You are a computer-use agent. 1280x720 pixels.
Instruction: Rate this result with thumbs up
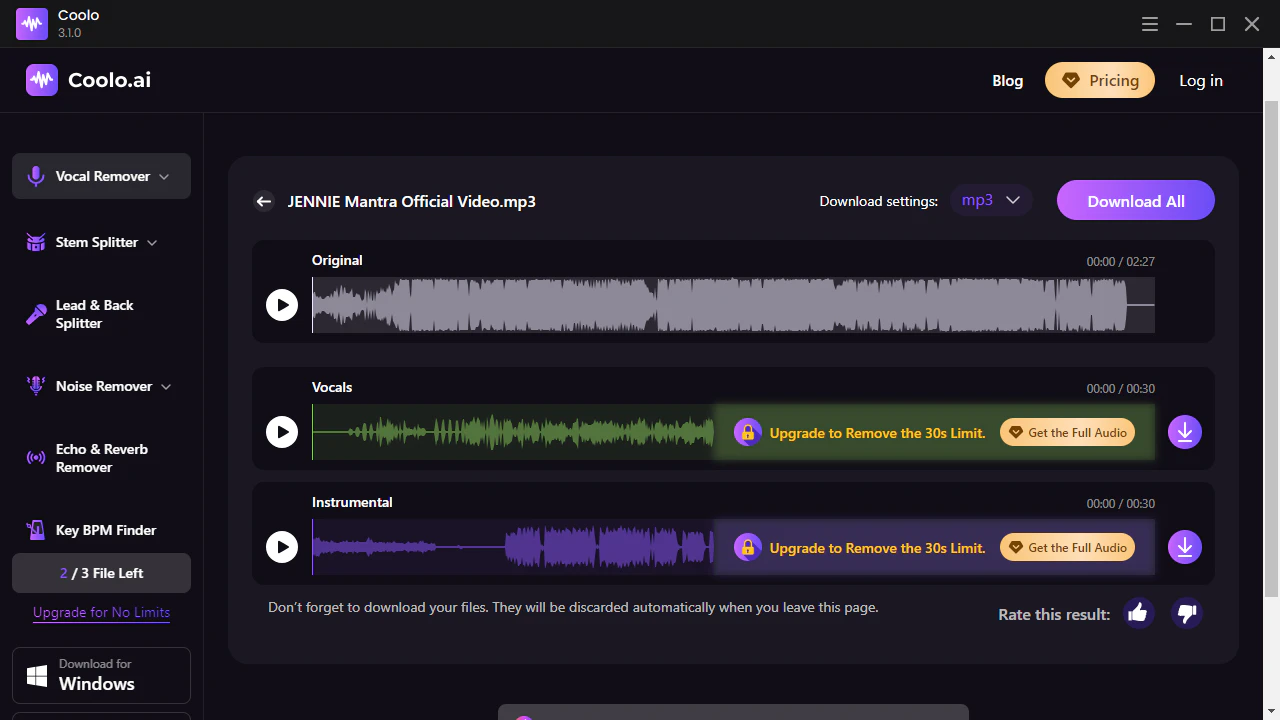click(1138, 612)
